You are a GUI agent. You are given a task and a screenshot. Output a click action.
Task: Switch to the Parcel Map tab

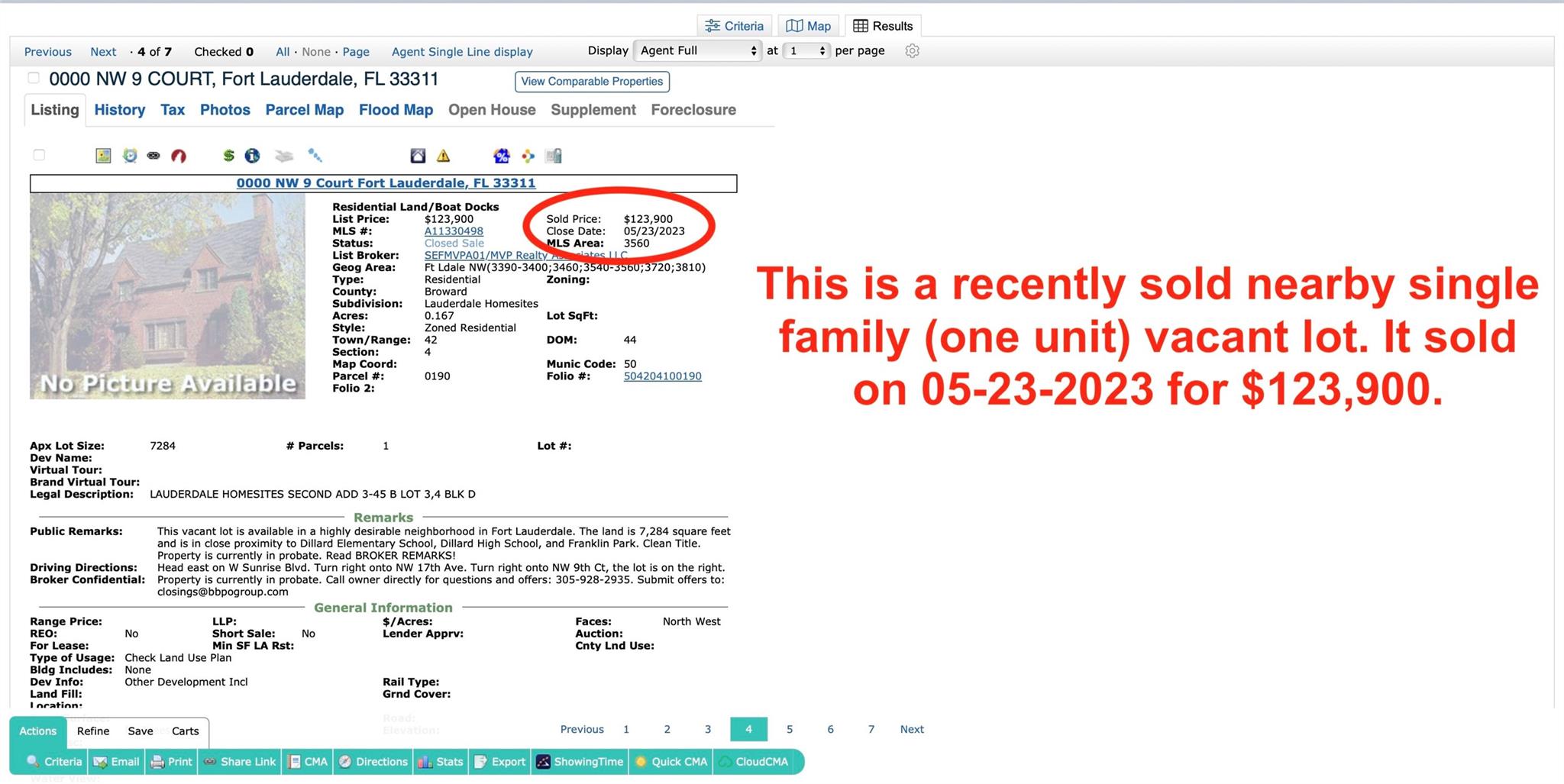[304, 110]
